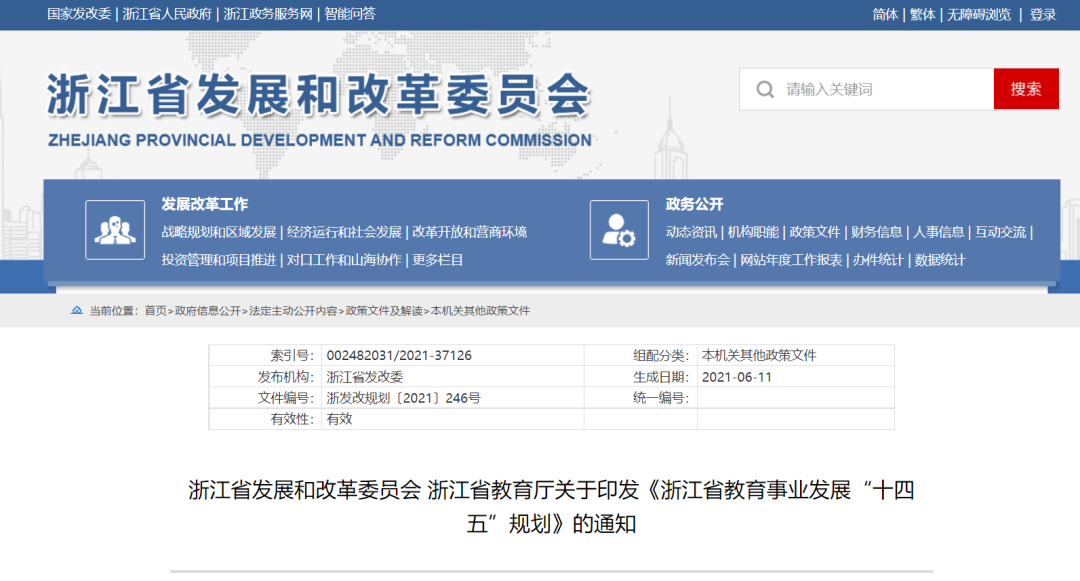Screen dimensions: 1080x581
Task: Go to 法定主动公开内容 in breadcrumb
Action: 293,310
